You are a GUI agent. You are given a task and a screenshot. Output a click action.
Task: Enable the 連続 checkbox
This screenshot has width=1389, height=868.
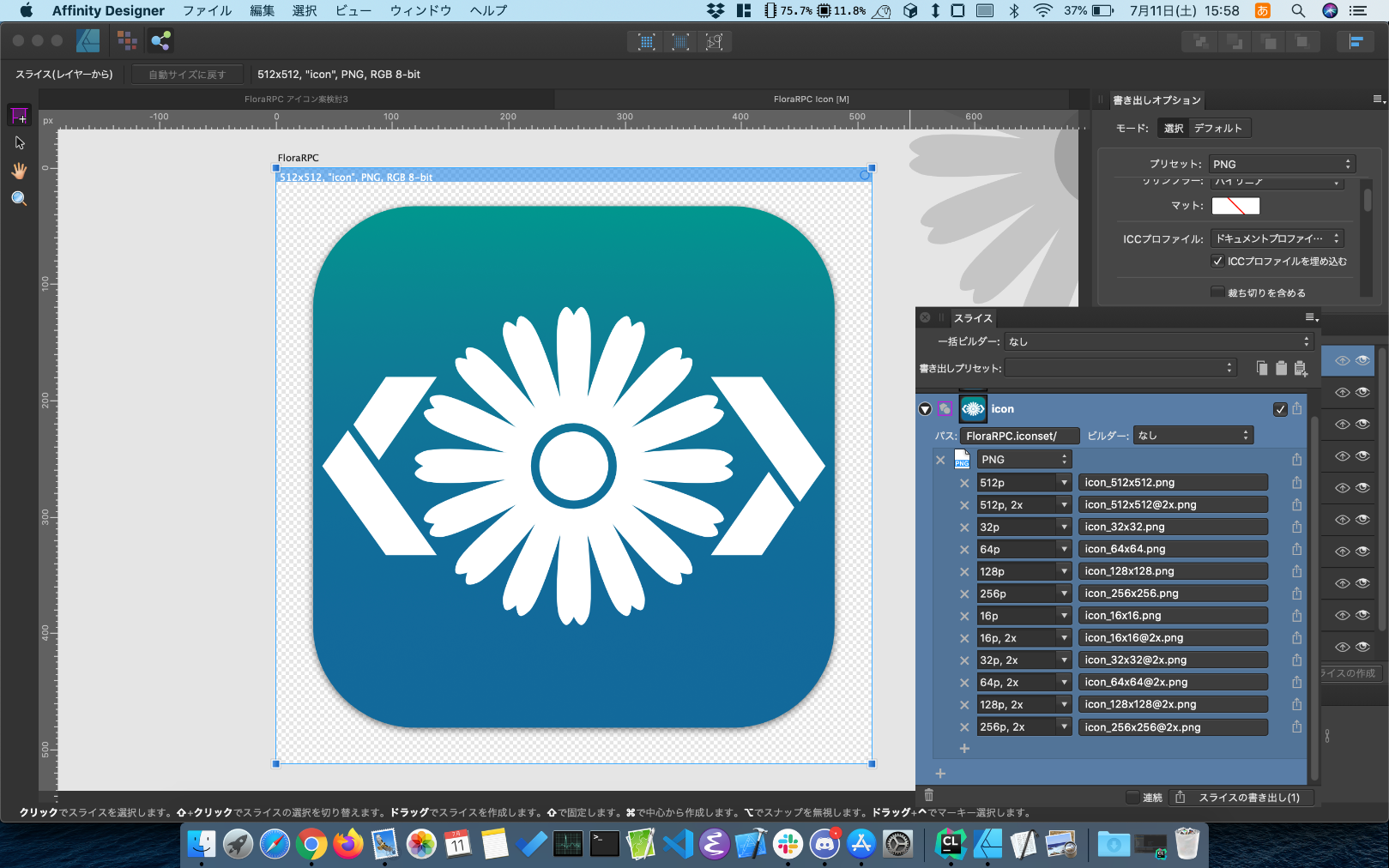[1132, 798]
